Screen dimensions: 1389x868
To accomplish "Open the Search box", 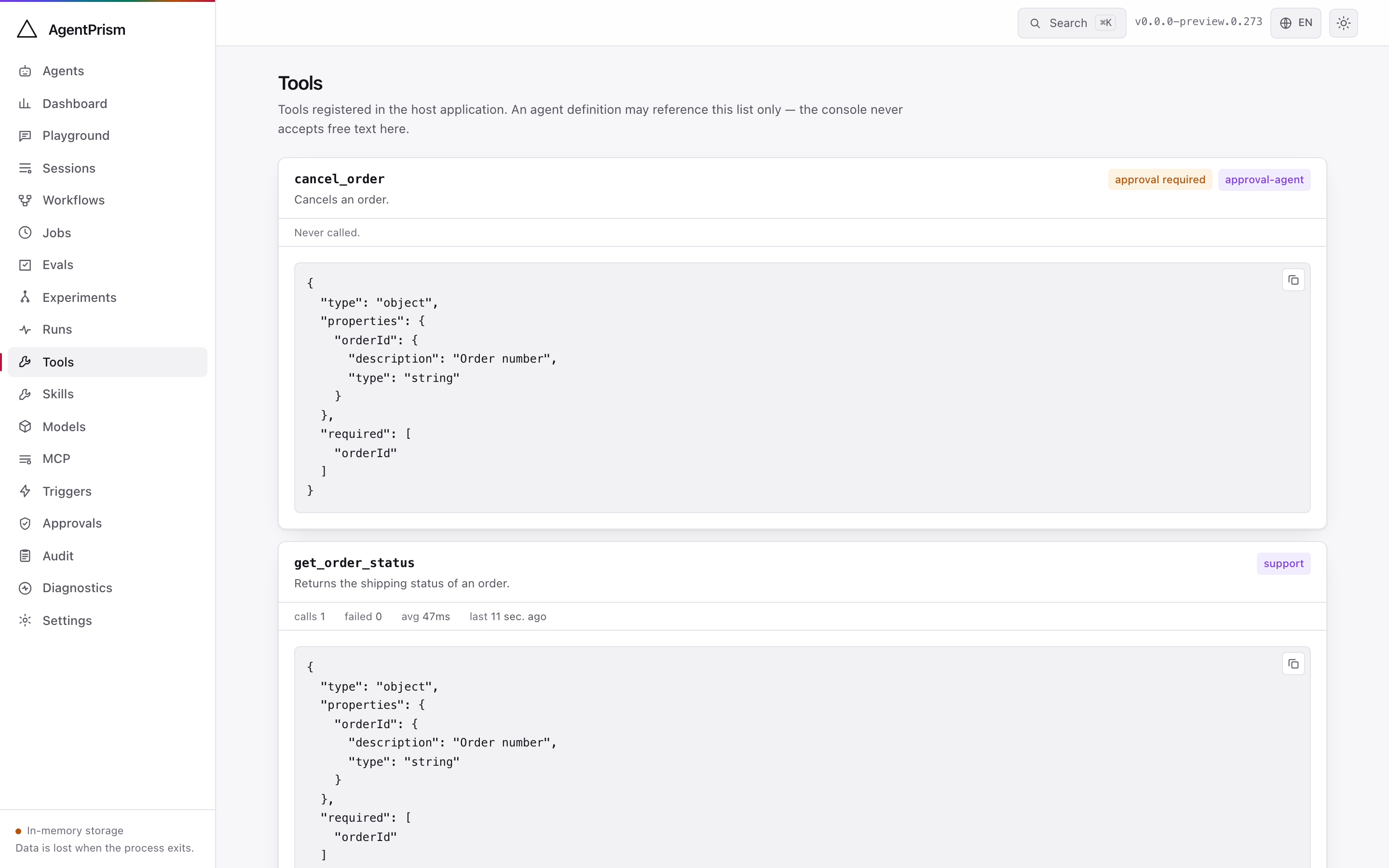I will [x=1072, y=23].
